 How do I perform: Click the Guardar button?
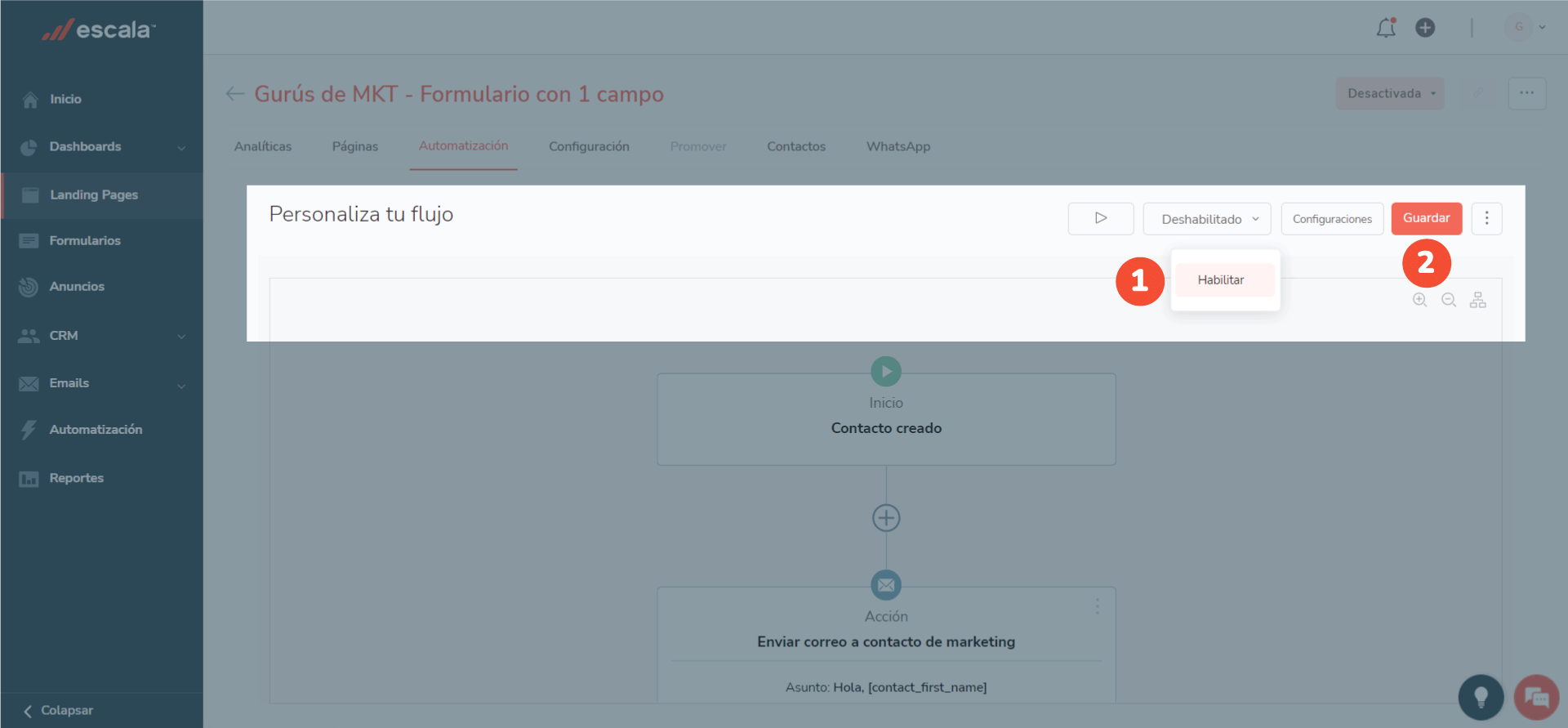(x=1427, y=218)
